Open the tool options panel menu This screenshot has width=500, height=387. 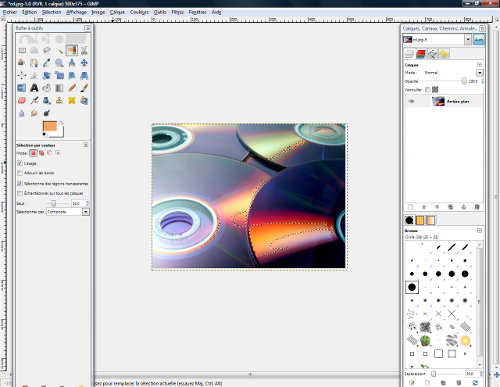pos(86,145)
